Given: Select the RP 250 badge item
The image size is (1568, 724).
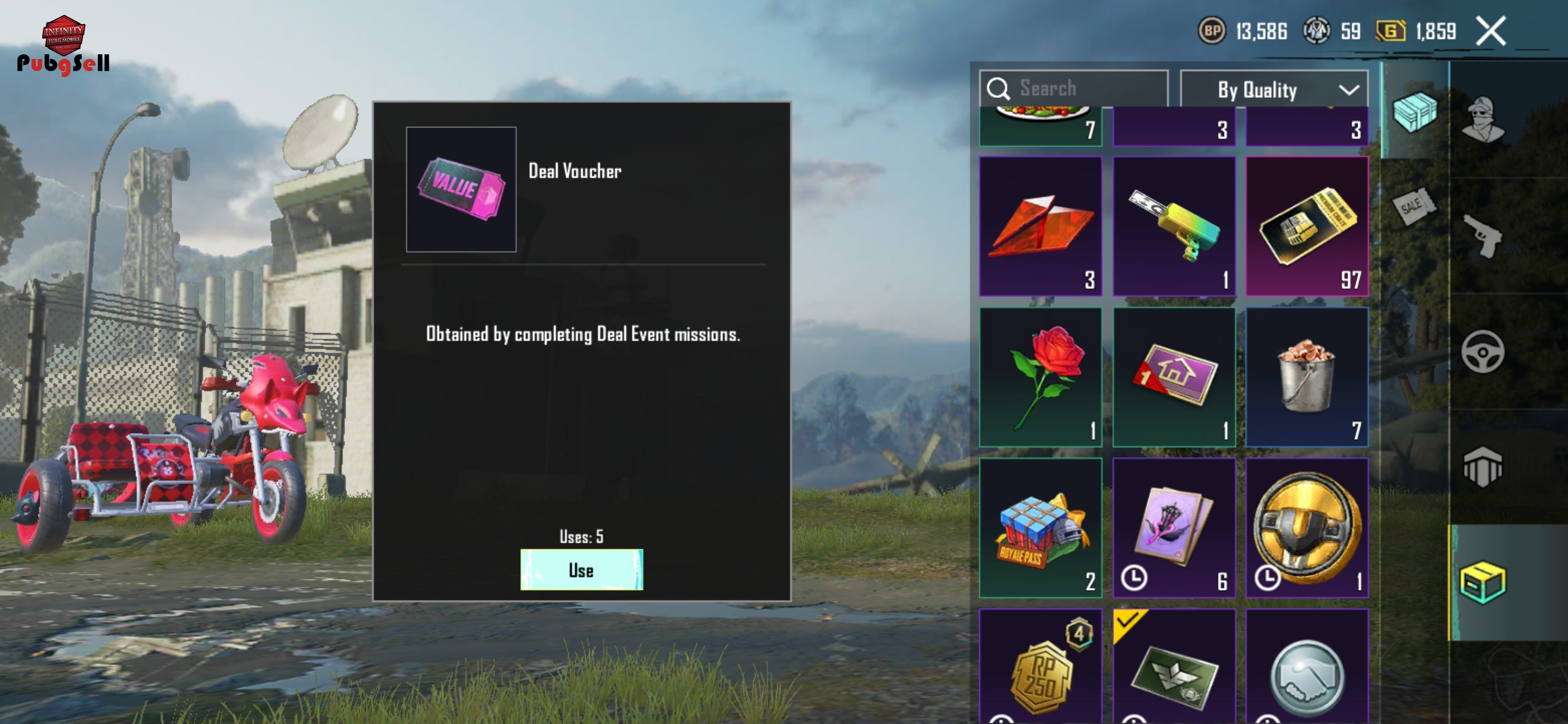Looking at the screenshot, I should click(x=1041, y=666).
